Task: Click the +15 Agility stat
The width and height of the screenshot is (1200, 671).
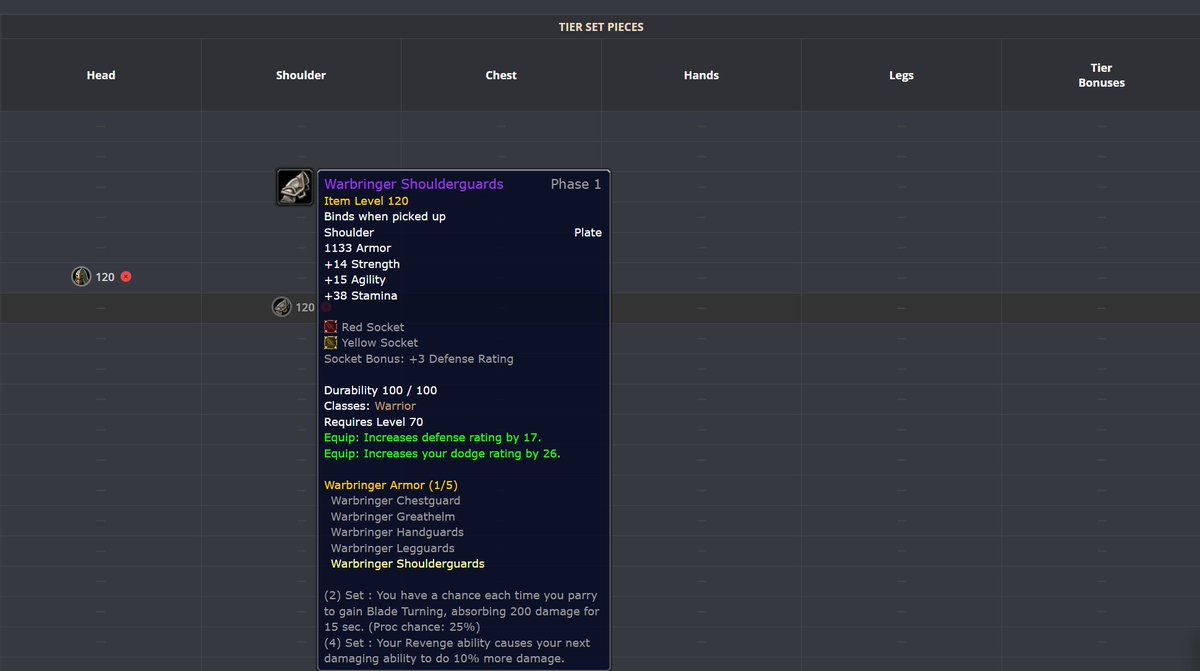Action: tap(355, 280)
